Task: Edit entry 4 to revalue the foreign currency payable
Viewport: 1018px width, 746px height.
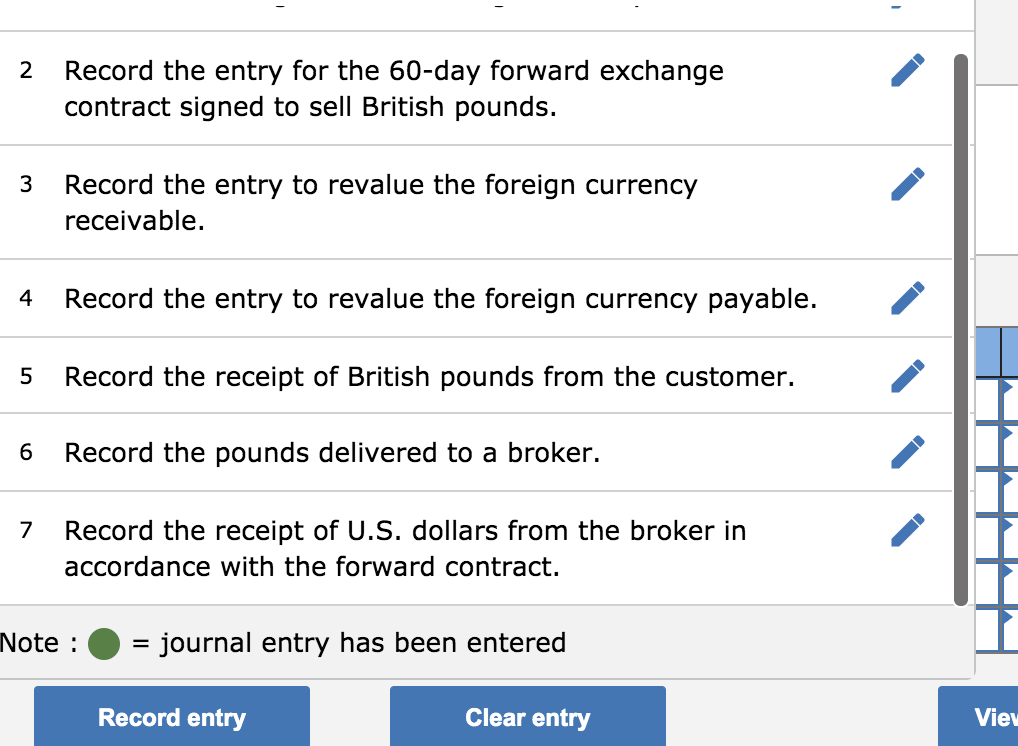Action: click(906, 297)
